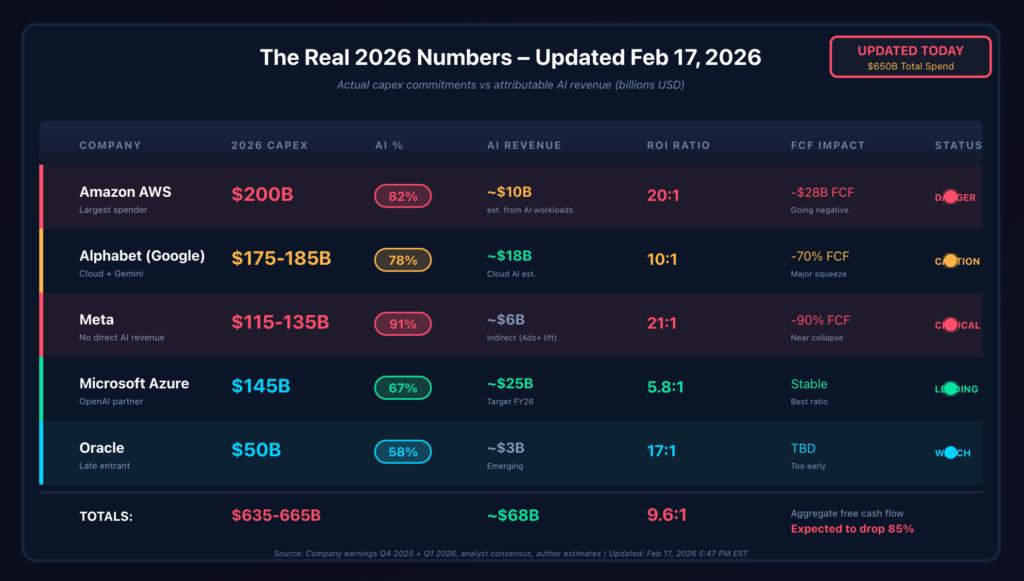This screenshot has height=581, width=1024.
Task: Click the green 67% AI share pill
Action: (403, 388)
